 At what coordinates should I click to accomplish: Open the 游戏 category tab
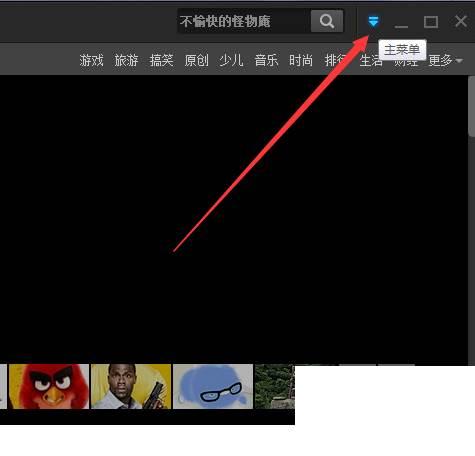91,60
